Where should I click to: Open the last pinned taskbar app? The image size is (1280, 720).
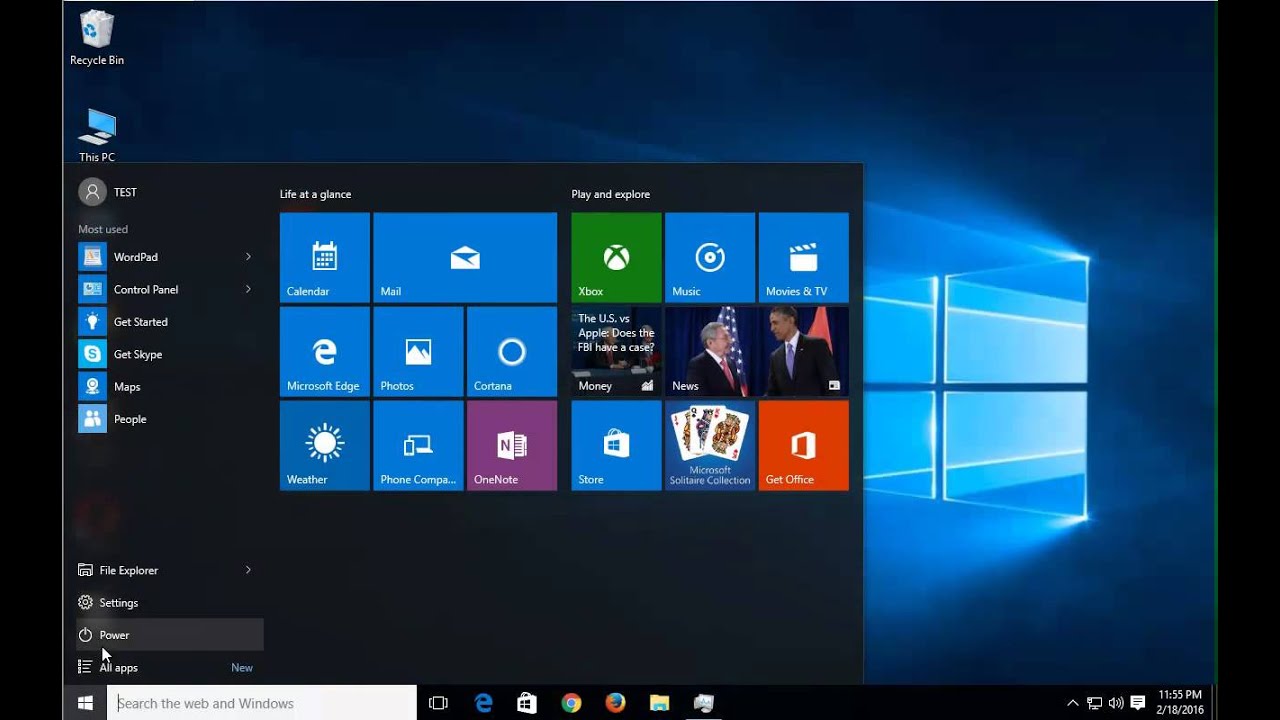point(703,703)
